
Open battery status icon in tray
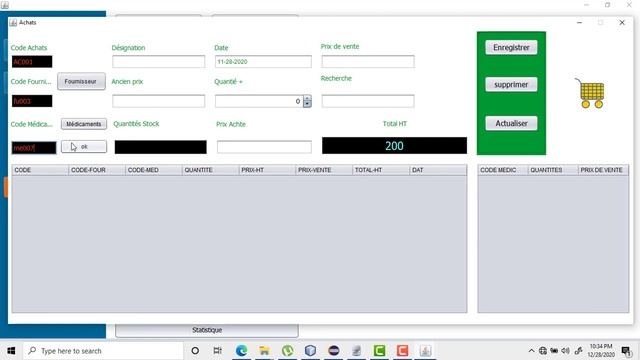(554, 351)
